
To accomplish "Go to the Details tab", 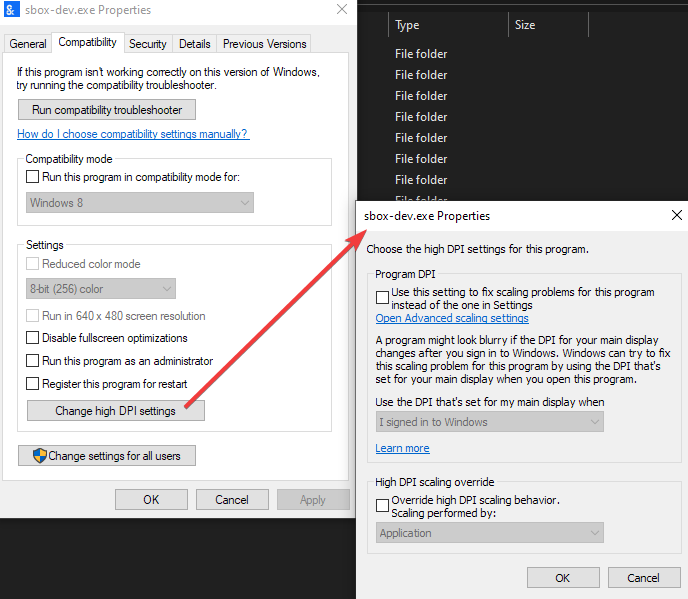I will coord(194,44).
